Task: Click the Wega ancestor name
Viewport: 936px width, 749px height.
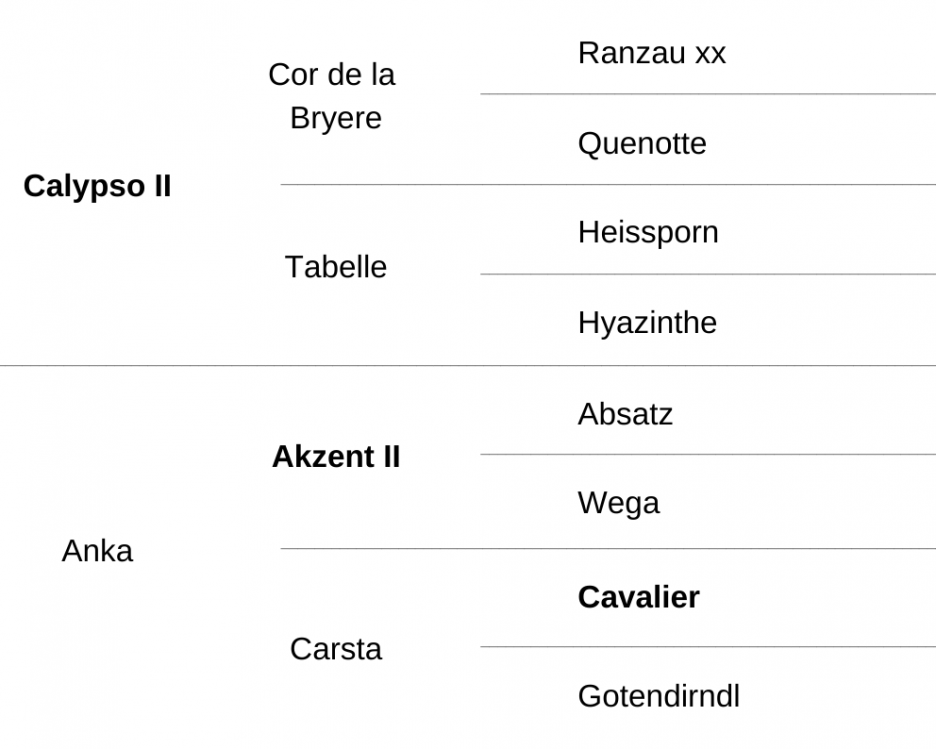Action: pyautogui.click(x=618, y=503)
